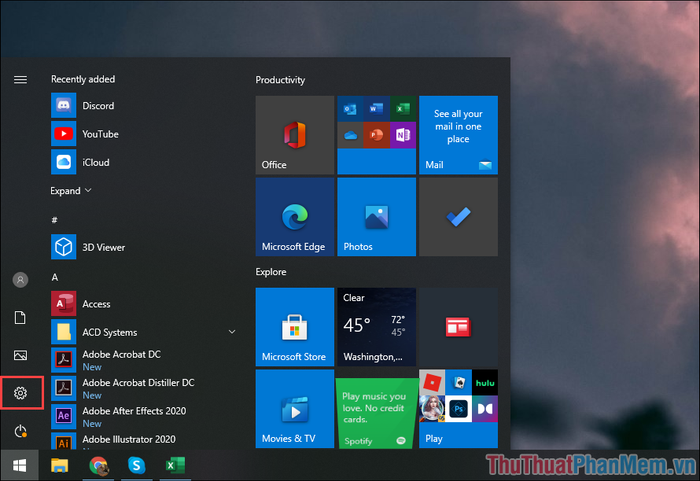Open Microsoft Store tile

(295, 327)
